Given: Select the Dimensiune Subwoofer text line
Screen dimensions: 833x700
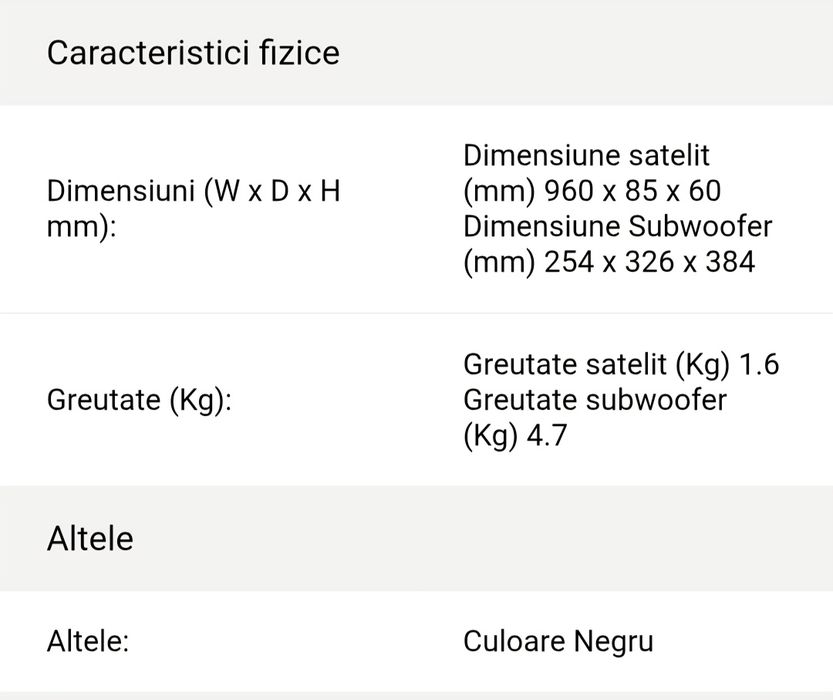Looking at the screenshot, I should pos(617,226).
